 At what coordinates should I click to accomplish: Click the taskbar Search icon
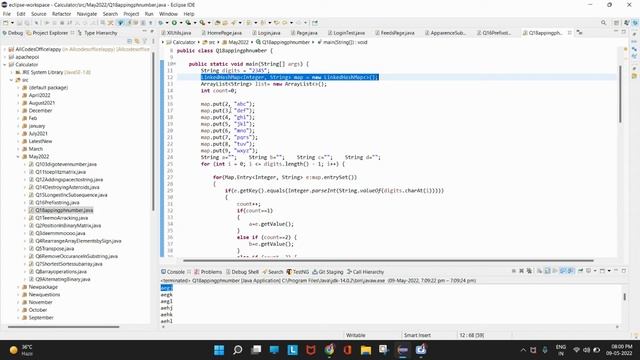point(238,350)
